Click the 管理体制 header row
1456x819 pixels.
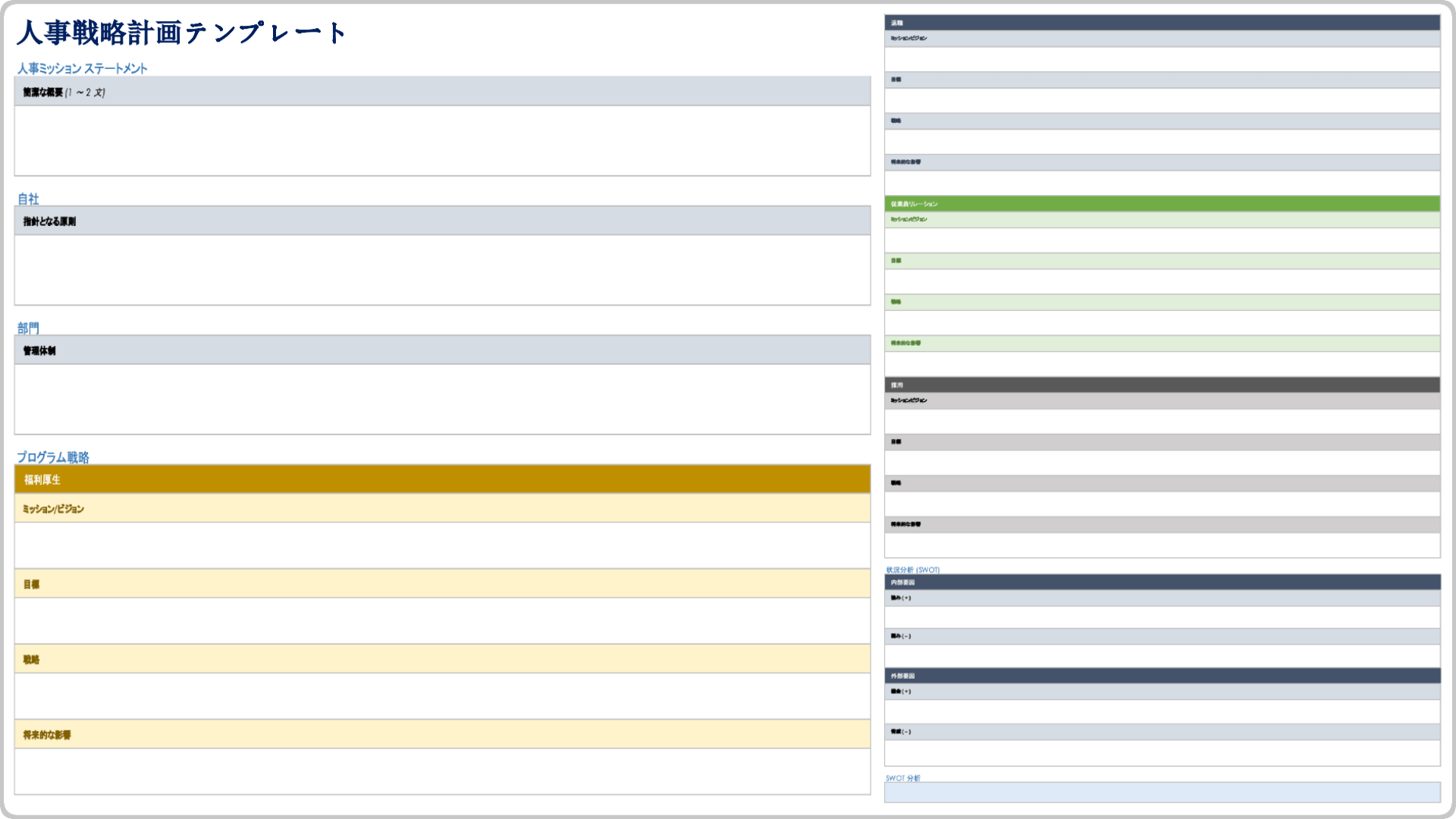442,350
